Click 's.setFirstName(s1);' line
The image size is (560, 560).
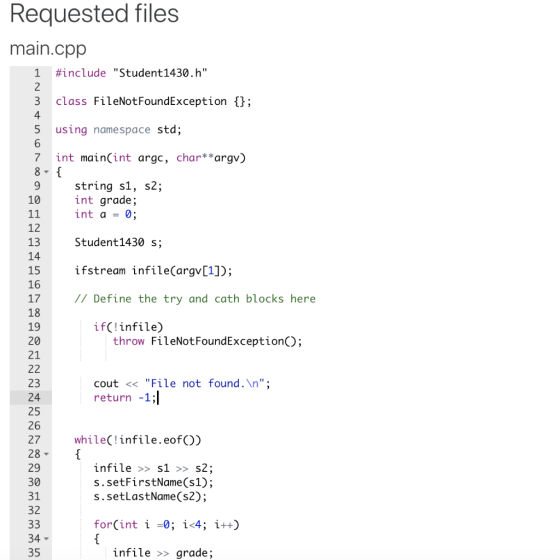(x=154, y=482)
